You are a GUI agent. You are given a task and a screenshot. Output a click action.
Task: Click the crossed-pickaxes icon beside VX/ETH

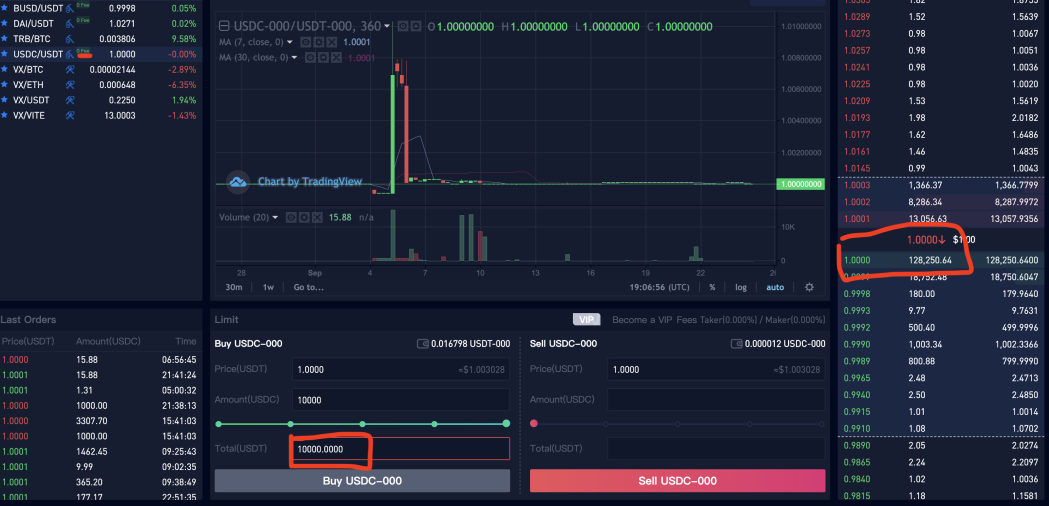pos(70,85)
